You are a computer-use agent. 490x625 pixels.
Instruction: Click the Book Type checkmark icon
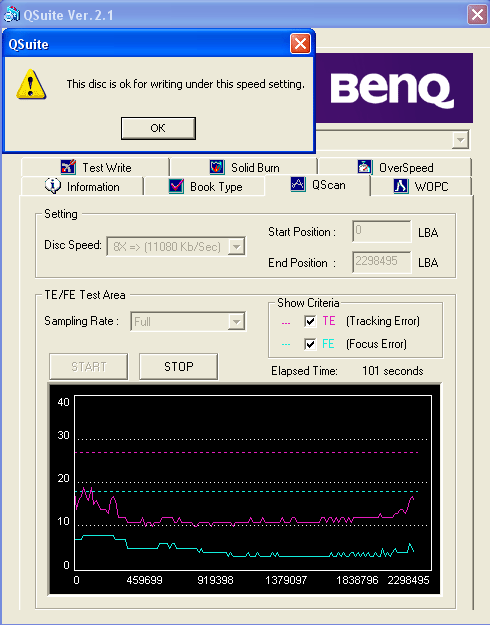pos(176,186)
